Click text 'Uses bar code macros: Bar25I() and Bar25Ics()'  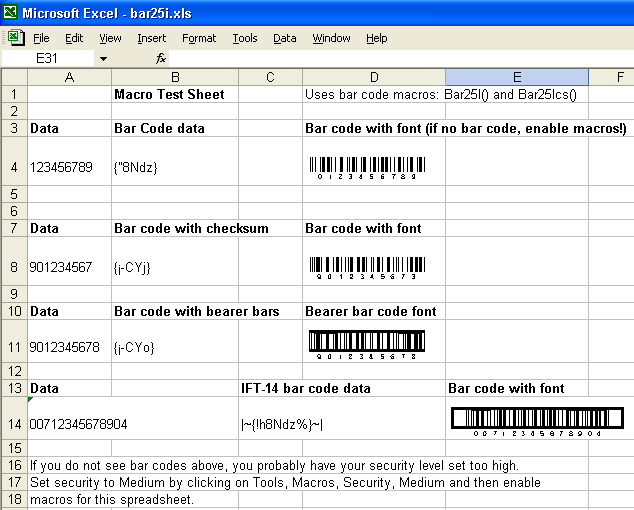441,95
